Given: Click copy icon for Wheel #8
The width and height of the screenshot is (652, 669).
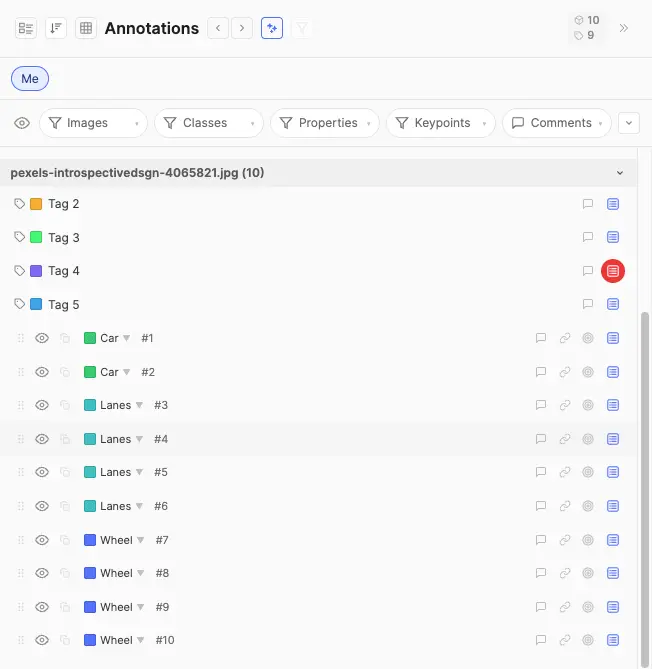Looking at the screenshot, I should (x=65, y=573).
